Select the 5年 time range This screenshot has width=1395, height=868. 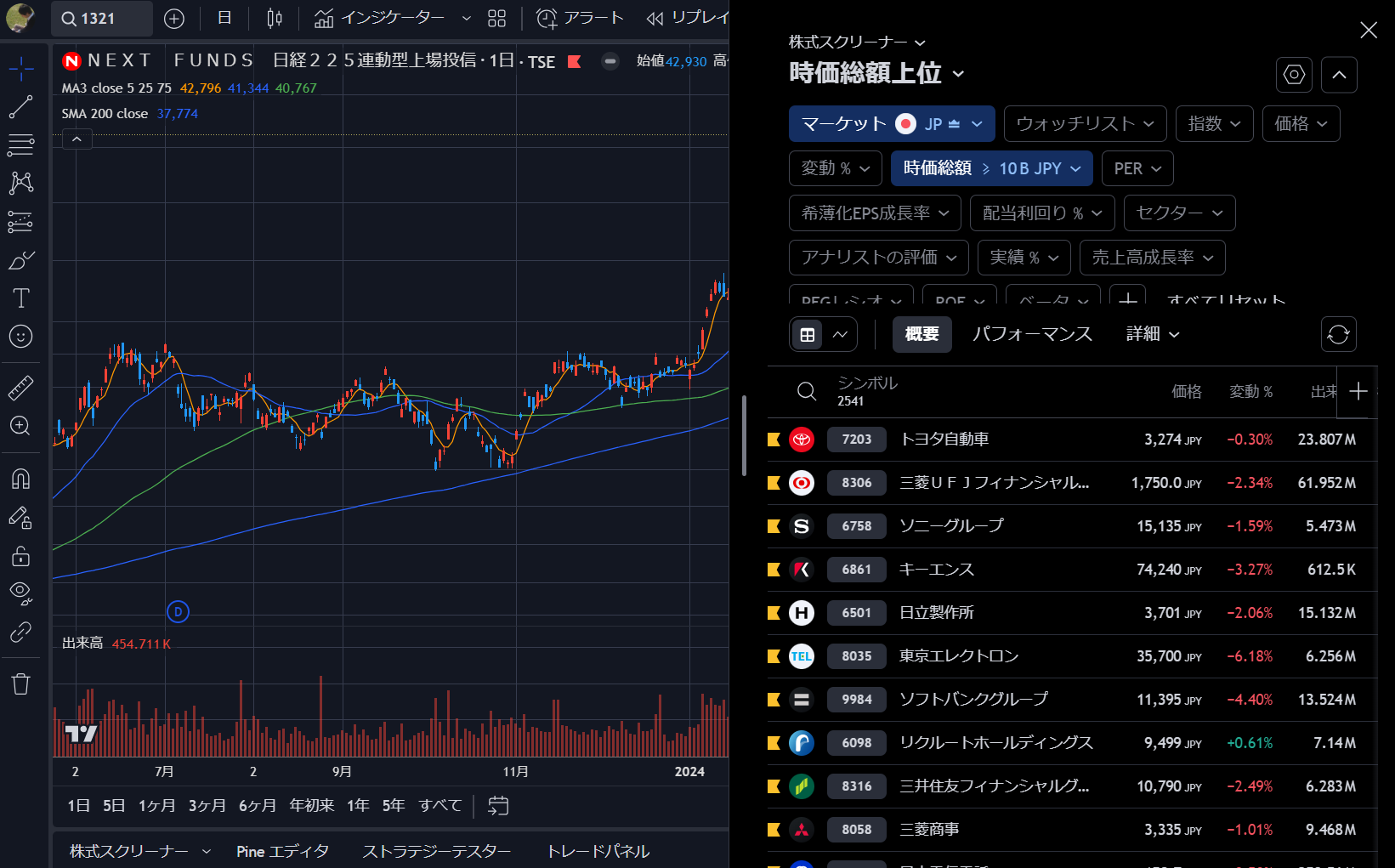(x=393, y=804)
